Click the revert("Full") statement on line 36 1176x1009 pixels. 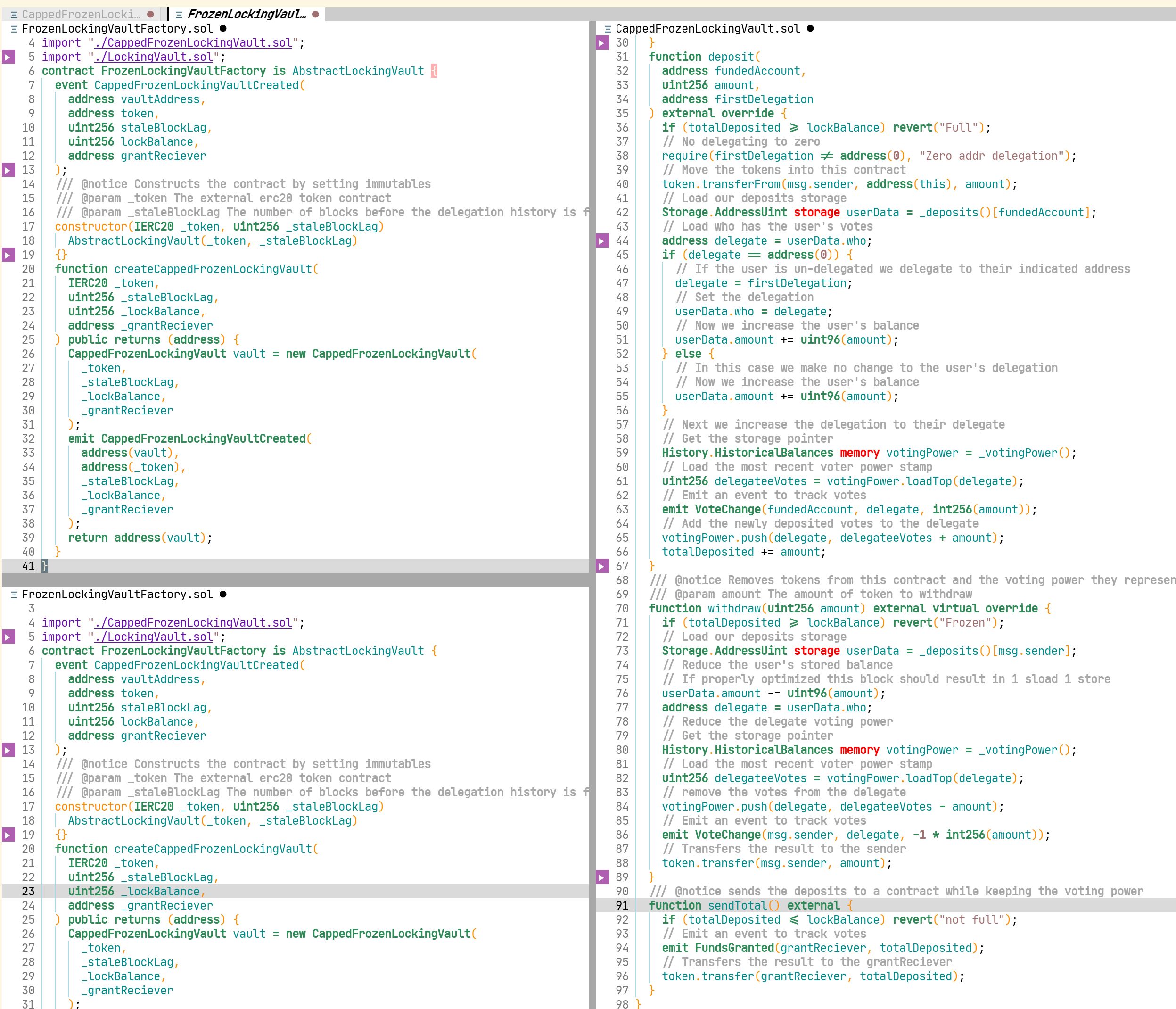(x=942, y=128)
